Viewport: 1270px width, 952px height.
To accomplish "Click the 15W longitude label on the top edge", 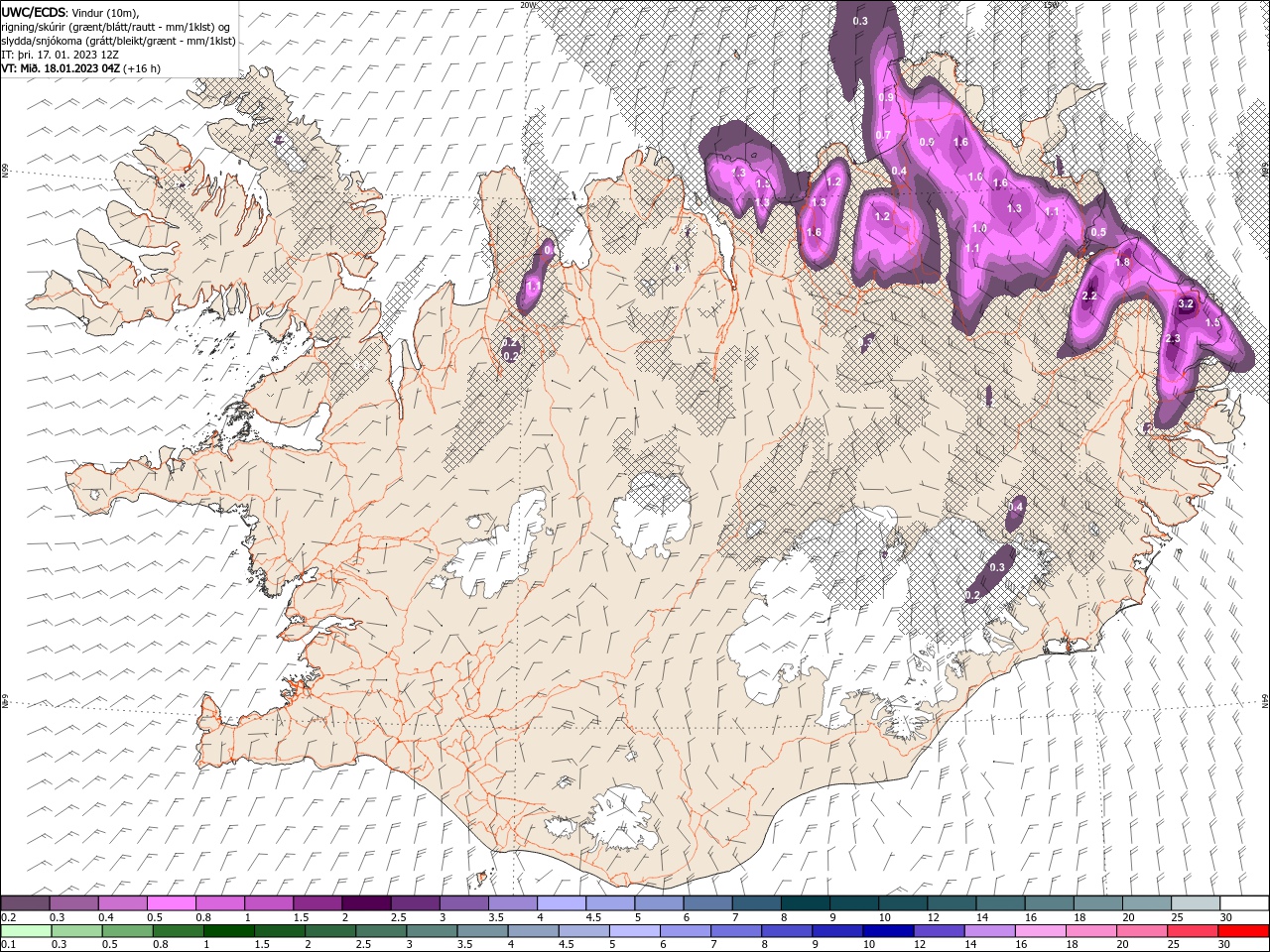I will (x=1051, y=5).
